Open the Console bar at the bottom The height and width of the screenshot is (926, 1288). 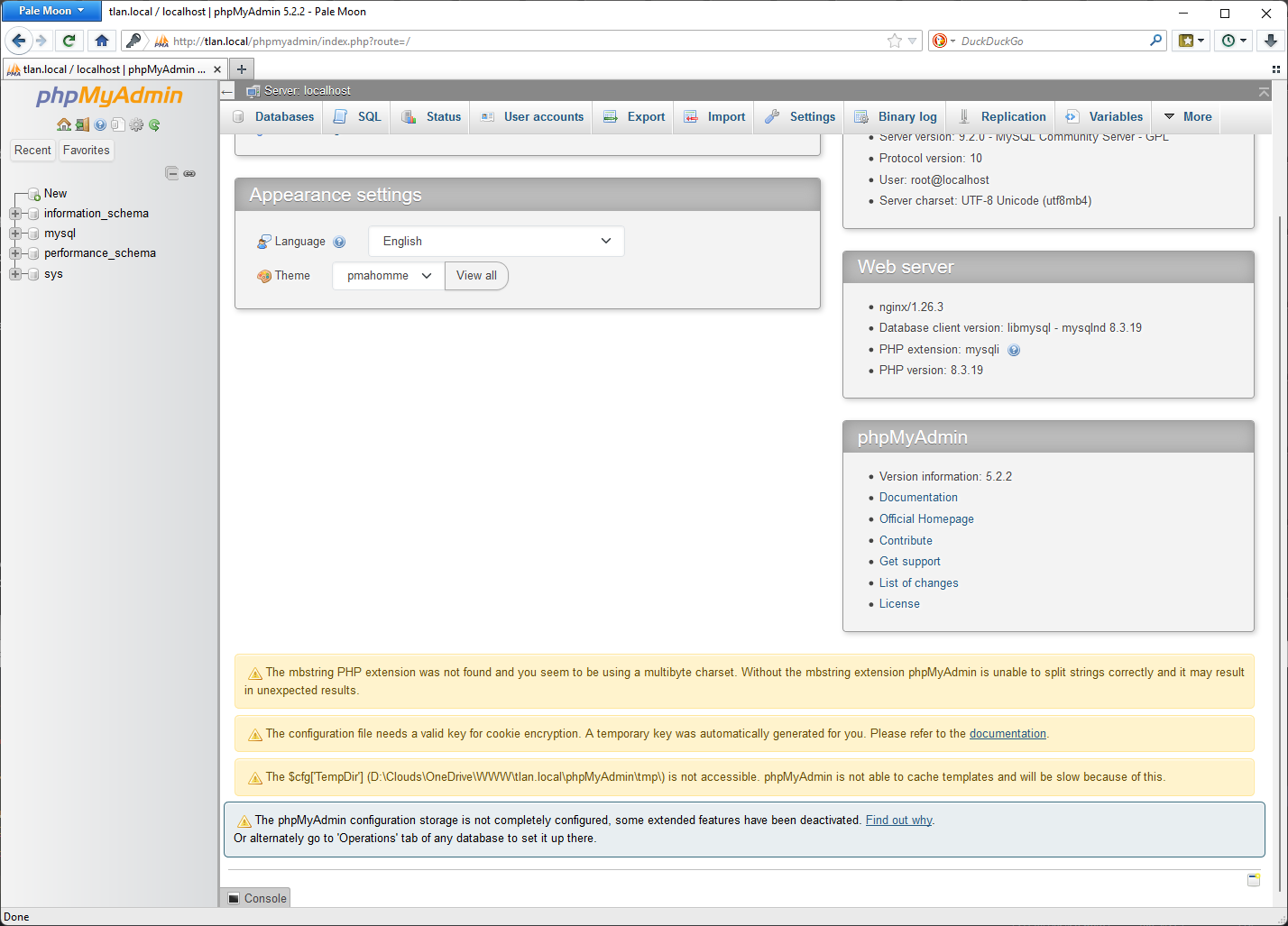tap(255, 898)
